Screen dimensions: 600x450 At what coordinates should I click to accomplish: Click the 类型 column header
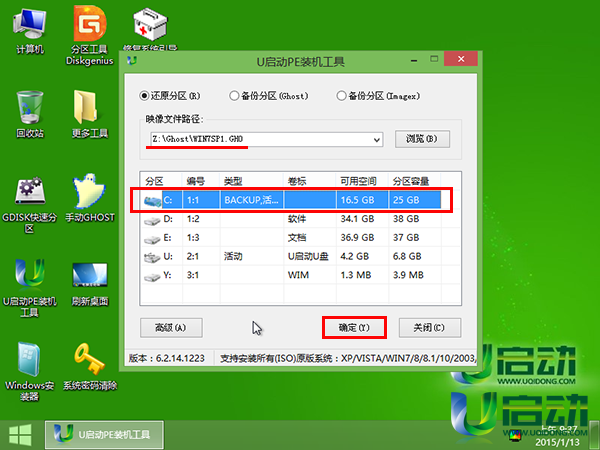click(251, 181)
